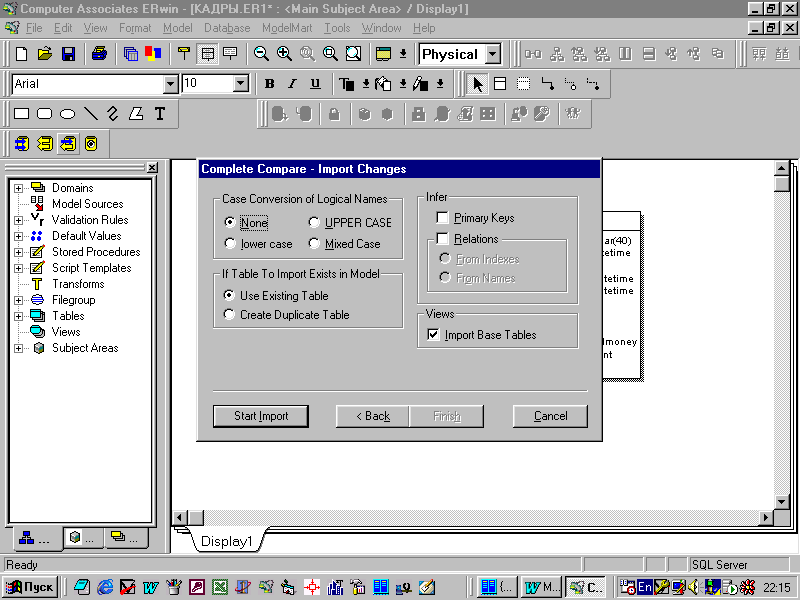Select the Text drawing tool
Screen dimensions: 800x600
pos(160,114)
